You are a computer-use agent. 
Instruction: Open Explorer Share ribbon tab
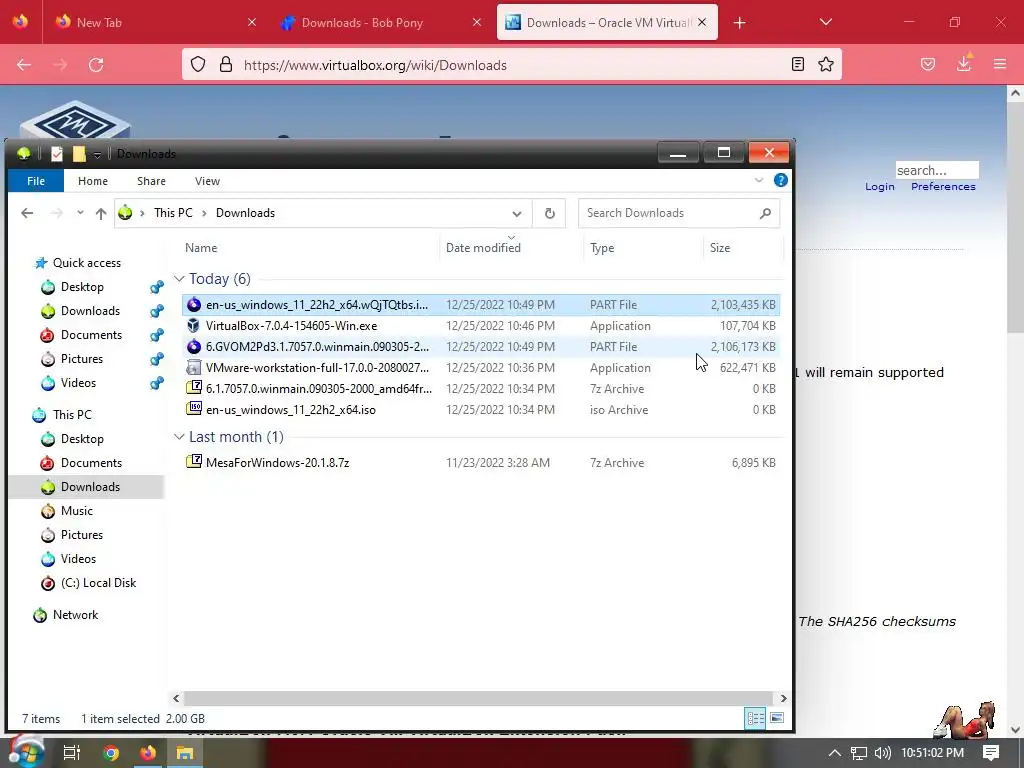[152, 181]
